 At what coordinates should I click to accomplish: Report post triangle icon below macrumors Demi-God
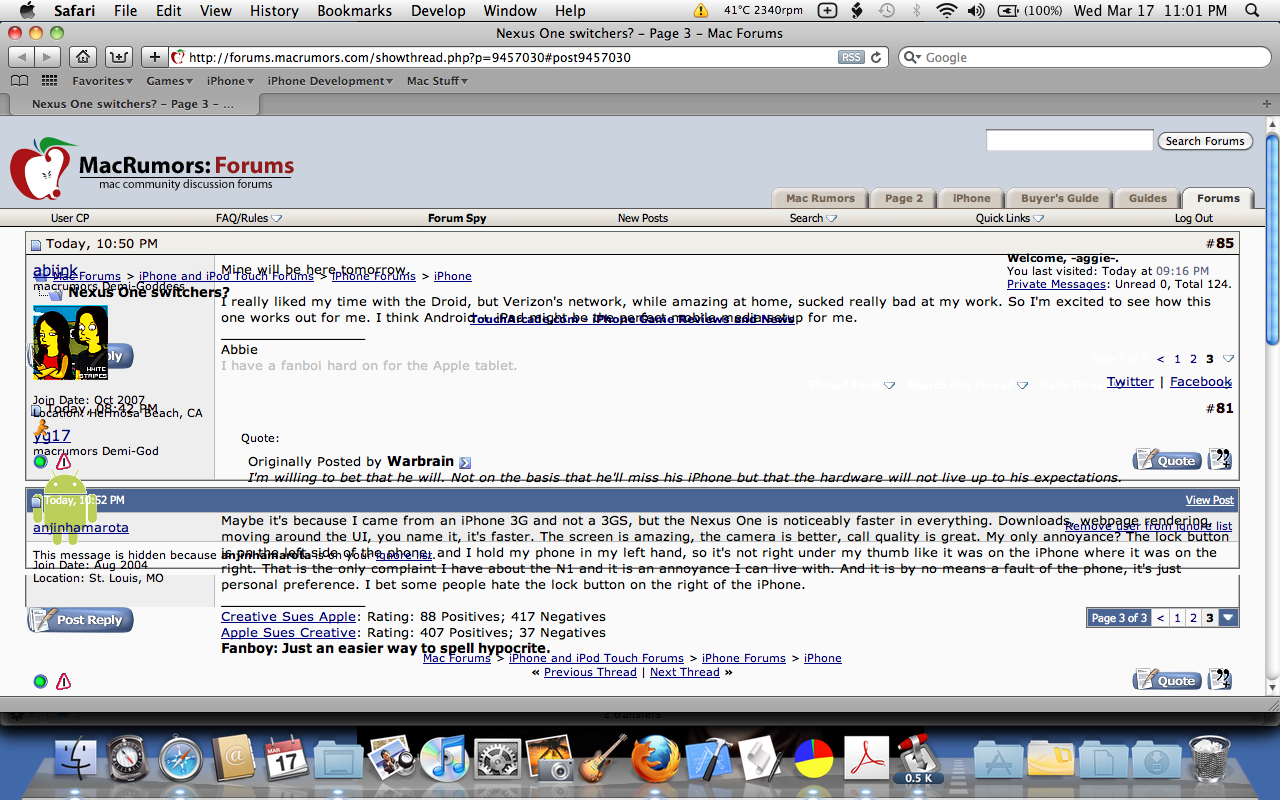63,462
